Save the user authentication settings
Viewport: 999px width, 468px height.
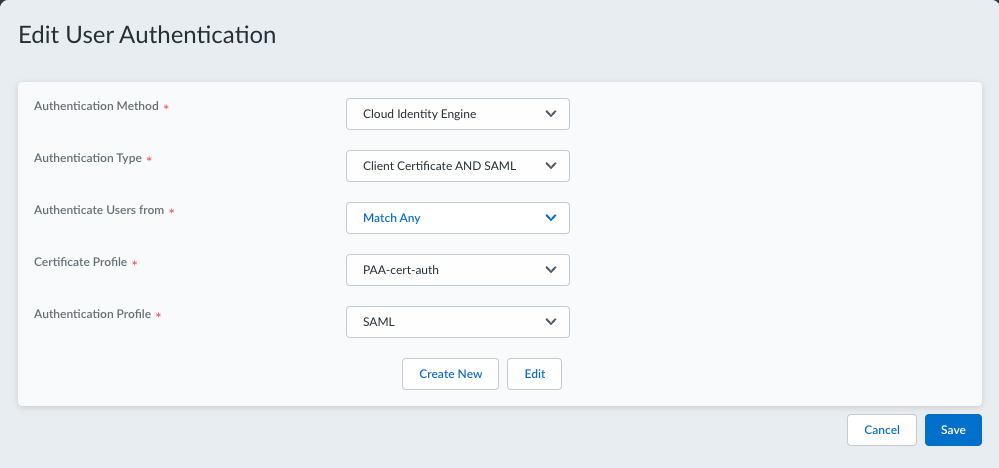tap(953, 430)
